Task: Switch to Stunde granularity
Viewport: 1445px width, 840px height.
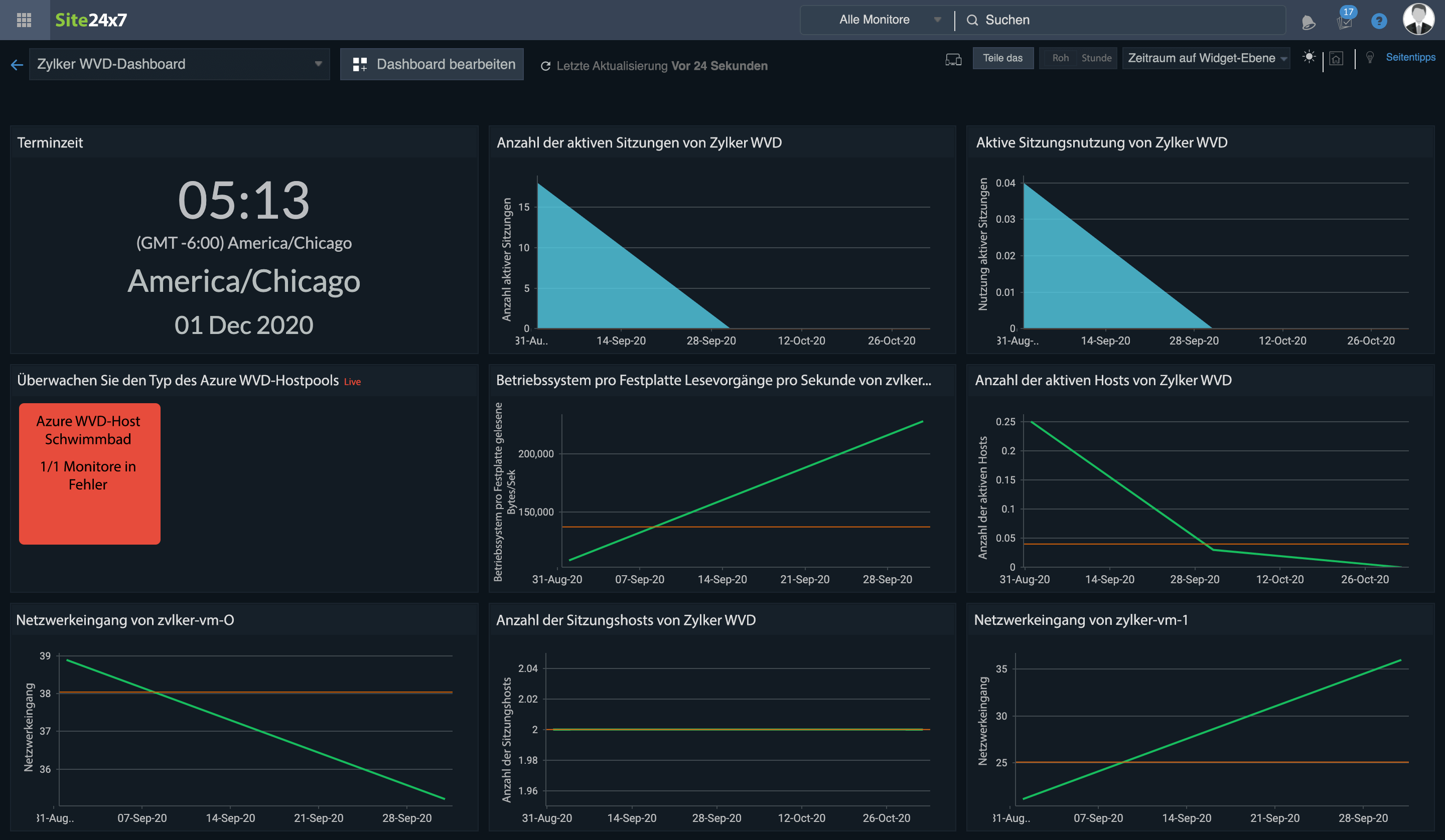Action: pos(1096,58)
